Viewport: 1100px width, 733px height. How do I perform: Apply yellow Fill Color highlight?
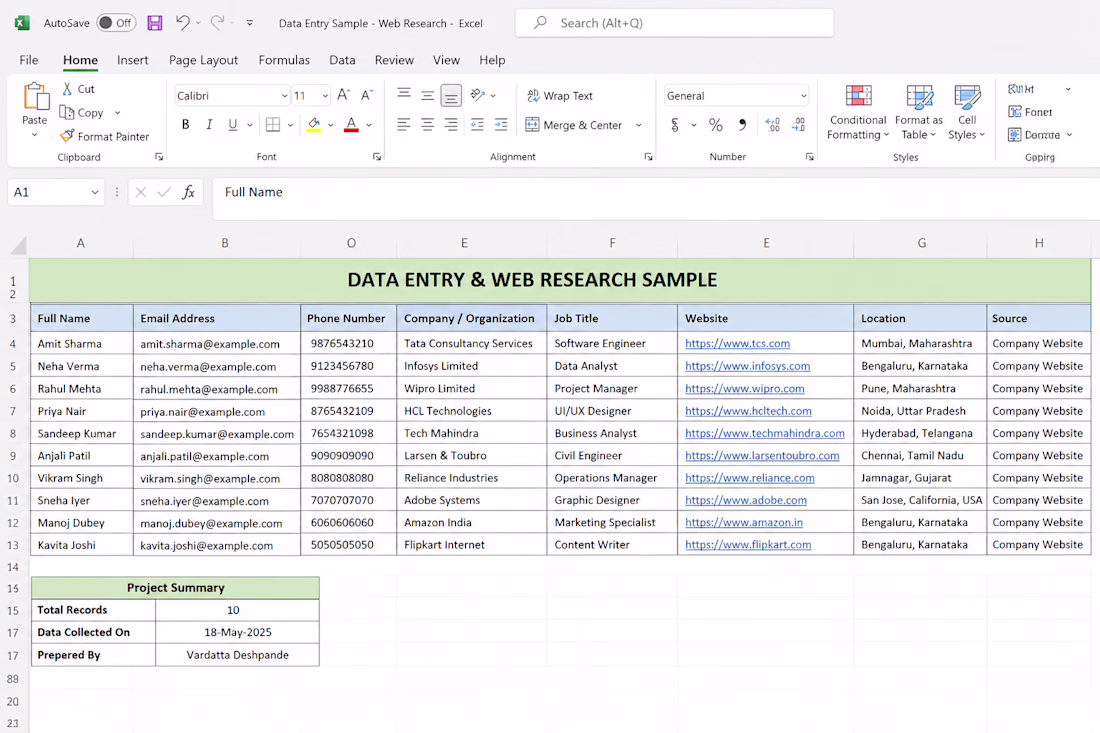point(314,125)
